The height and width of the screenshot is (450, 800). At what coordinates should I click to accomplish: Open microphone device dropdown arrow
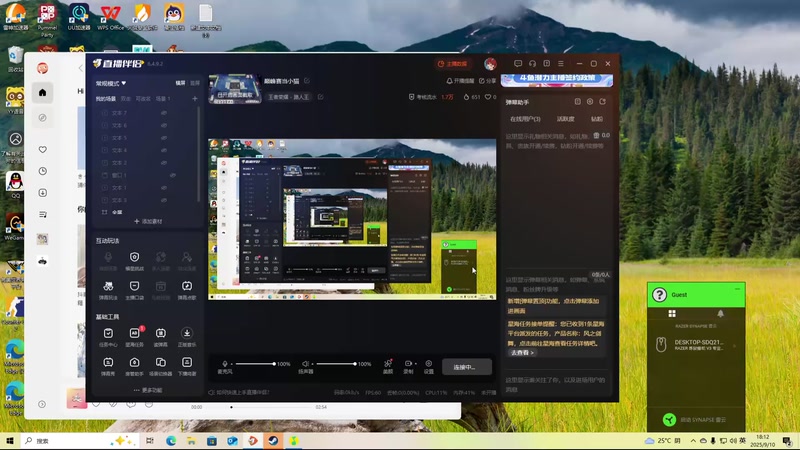232,364
